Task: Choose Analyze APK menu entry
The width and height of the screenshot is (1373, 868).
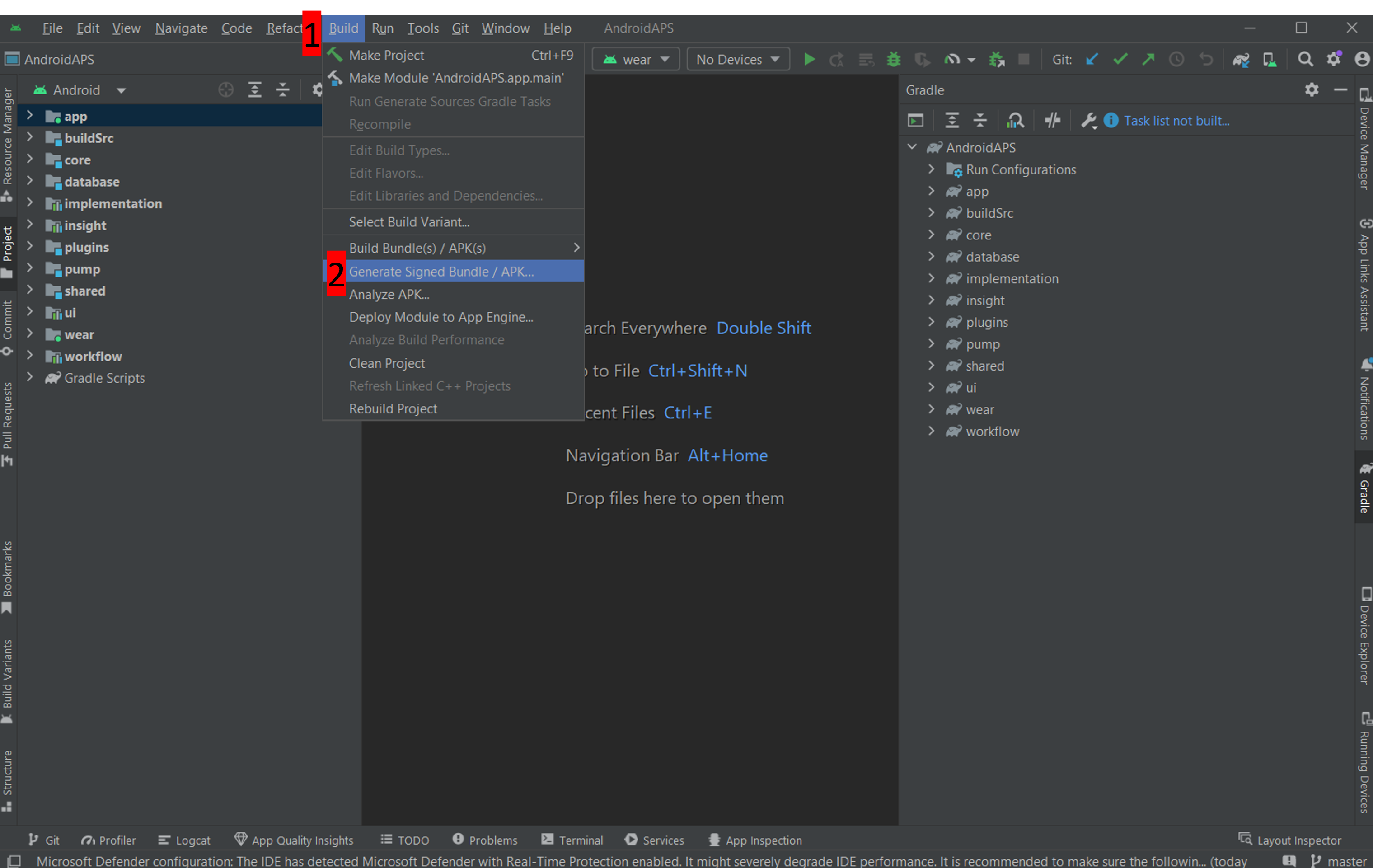Action: click(x=453, y=294)
